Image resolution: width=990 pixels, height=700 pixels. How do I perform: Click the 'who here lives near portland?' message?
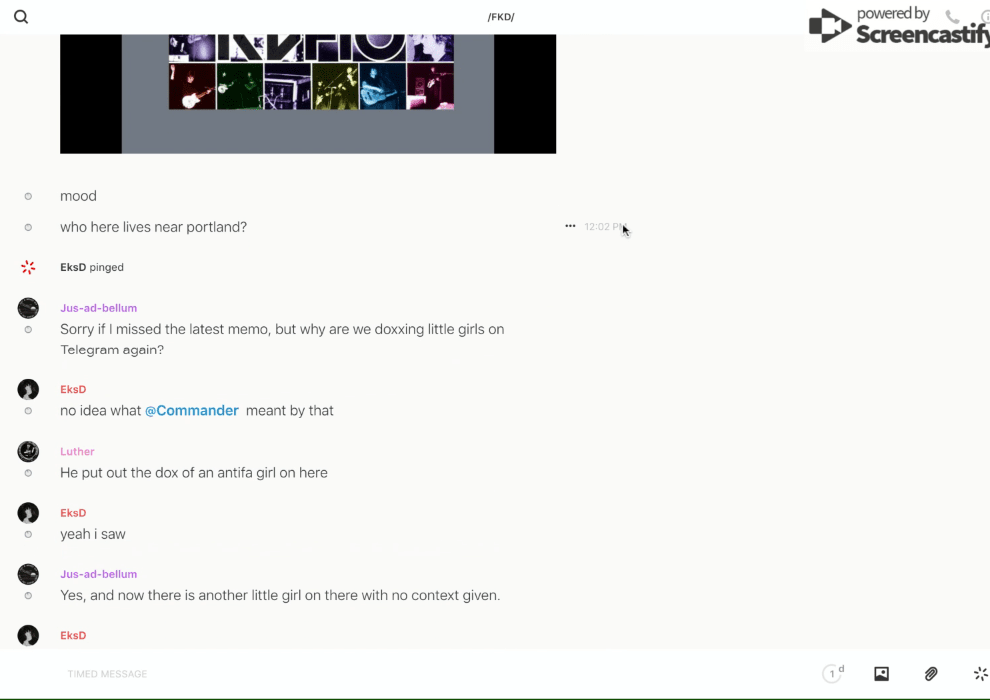pyautogui.click(x=153, y=227)
